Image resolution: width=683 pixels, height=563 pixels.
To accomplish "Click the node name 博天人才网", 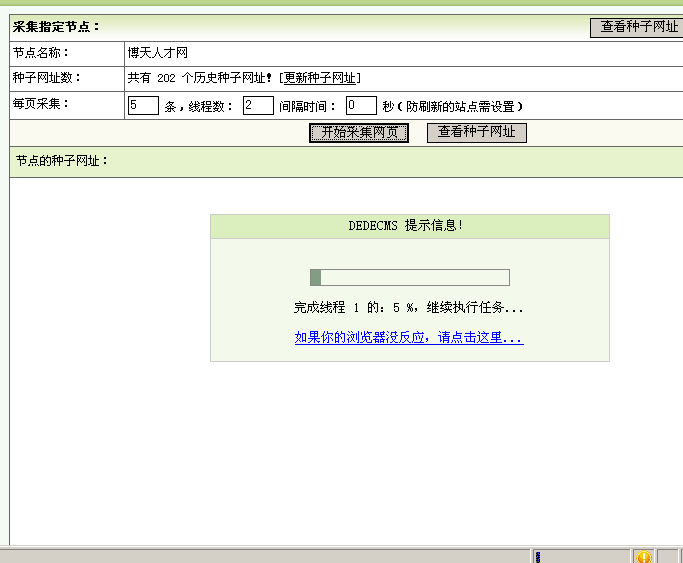I will pos(158,53).
